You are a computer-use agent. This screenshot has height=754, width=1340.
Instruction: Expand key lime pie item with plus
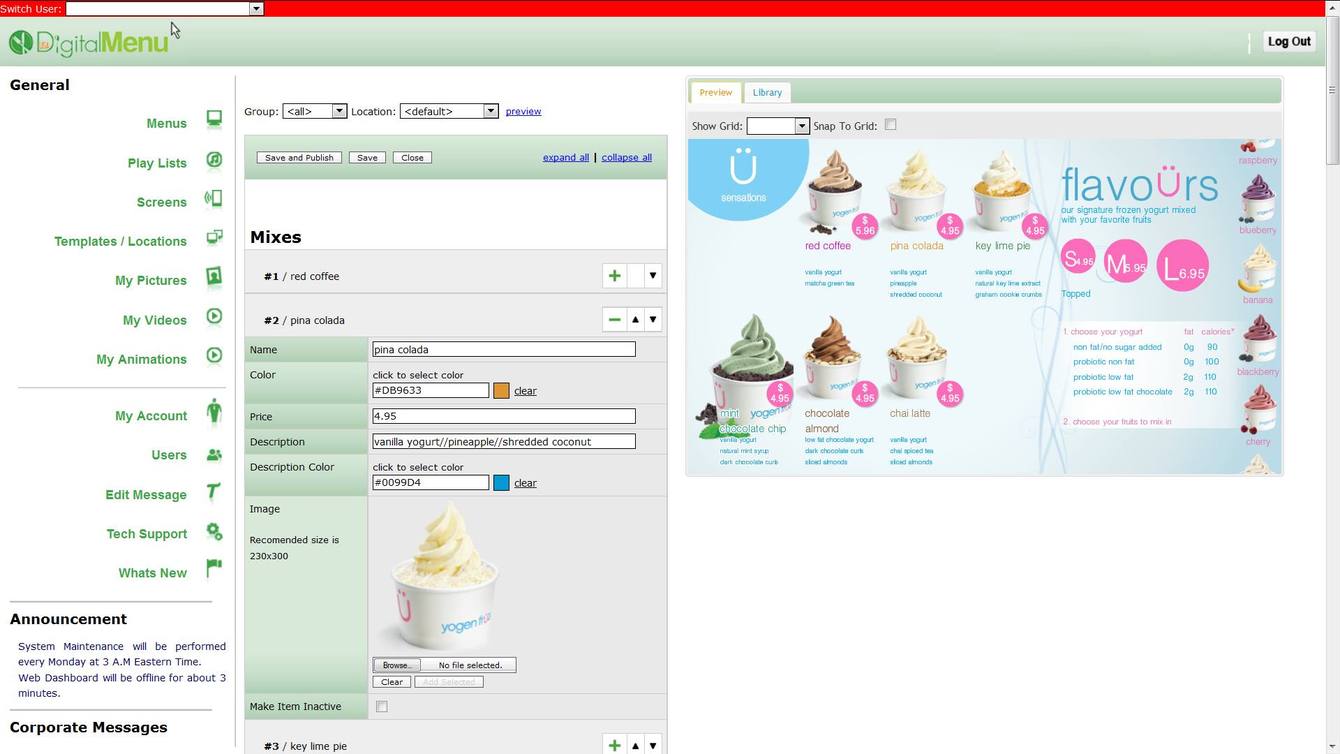615,746
